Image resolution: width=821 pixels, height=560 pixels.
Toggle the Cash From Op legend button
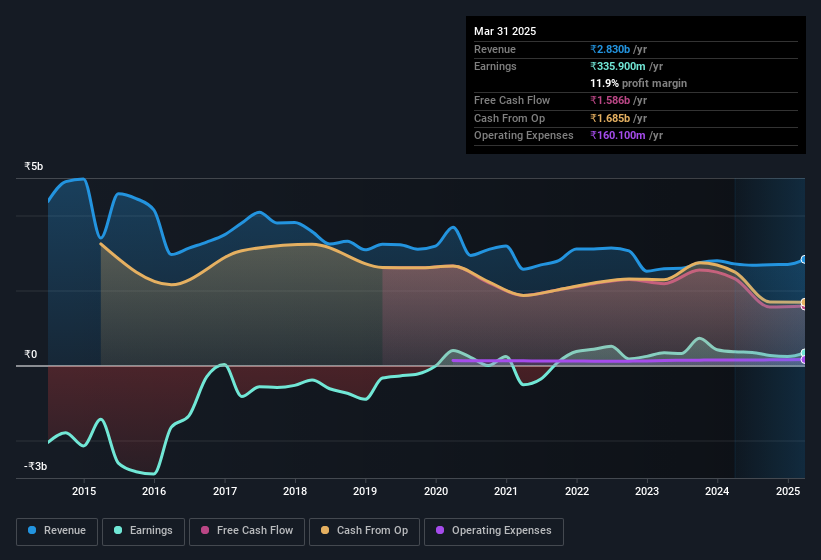point(364,531)
